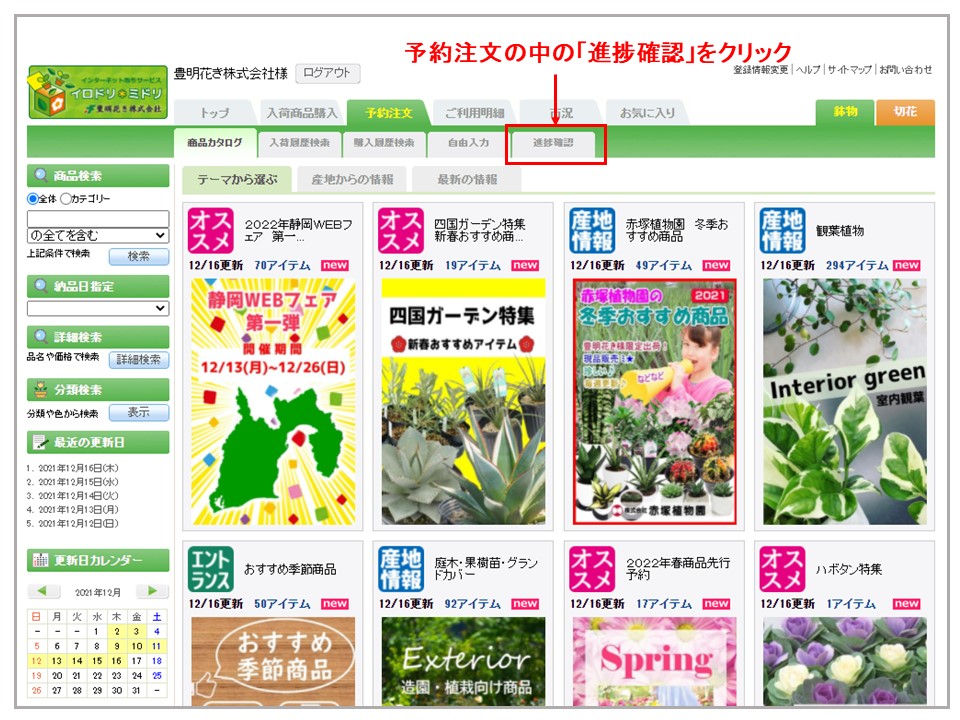This screenshot has height=720, width=960.
Task: Click the オススメ badge for ハボタン特集
Action: (782, 569)
